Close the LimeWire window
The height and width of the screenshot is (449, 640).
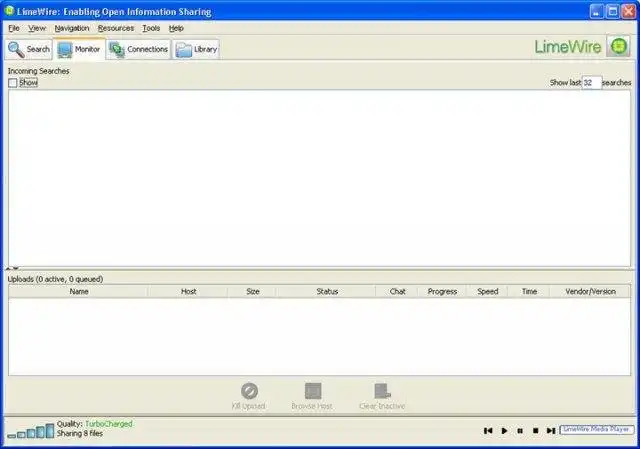coord(629,11)
